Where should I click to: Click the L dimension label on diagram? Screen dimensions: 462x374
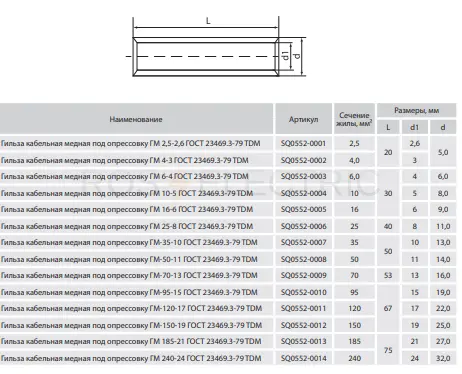208,21
